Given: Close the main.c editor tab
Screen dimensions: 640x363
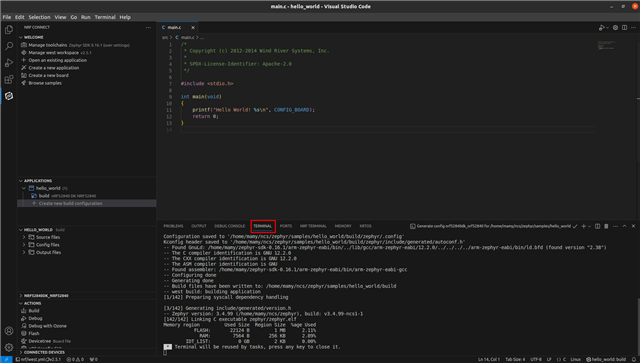Looking at the screenshot, I should tap(193, 28).
